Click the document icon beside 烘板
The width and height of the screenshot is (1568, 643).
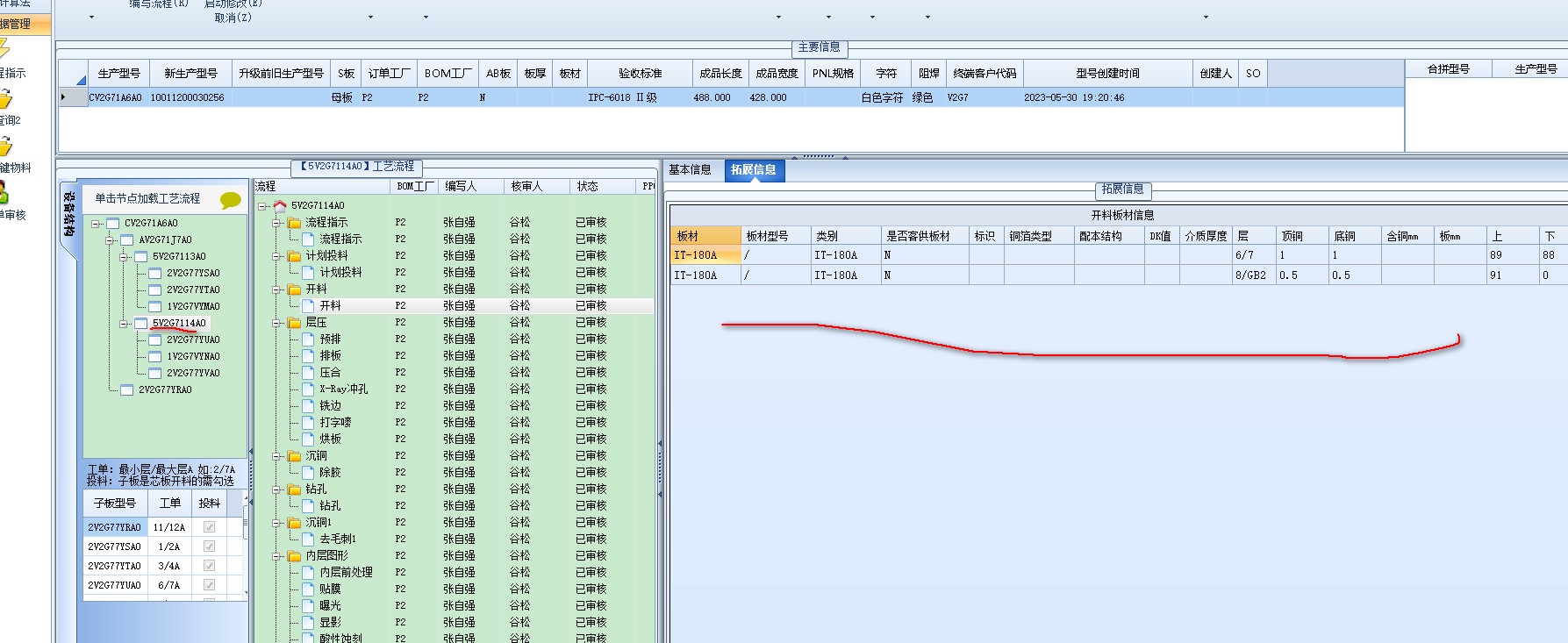pos(308,439)
